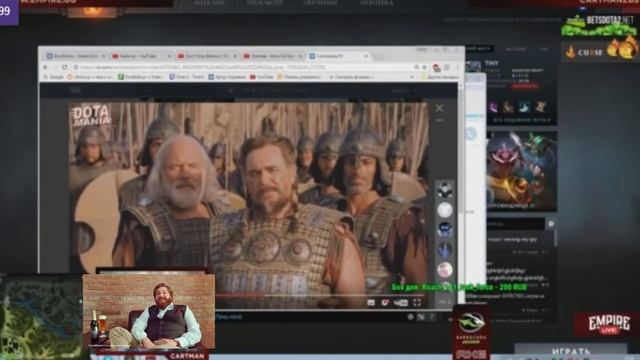Bookmark this page with the star icon

[x=424, y=67]
